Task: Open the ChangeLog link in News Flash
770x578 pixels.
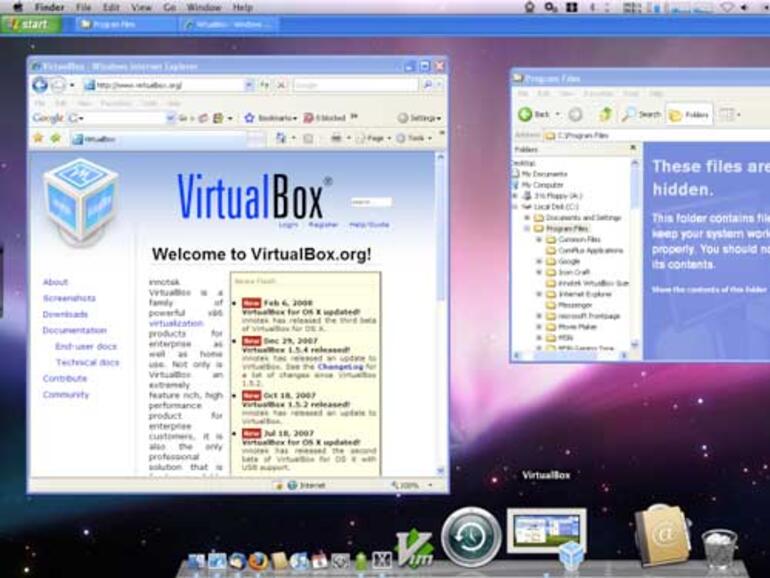Action: 340,366
